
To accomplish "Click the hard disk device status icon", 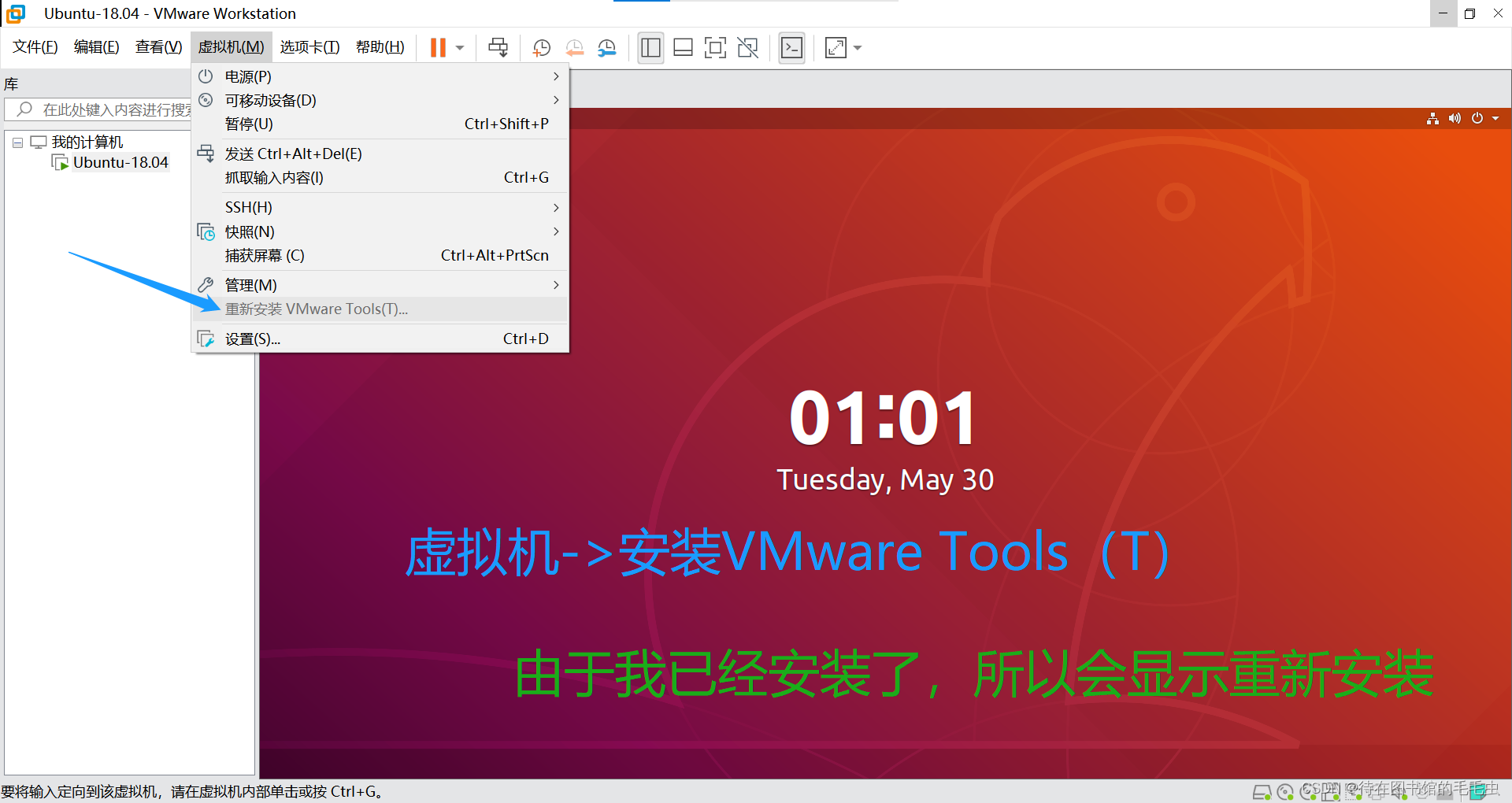I will point(1262,792).
